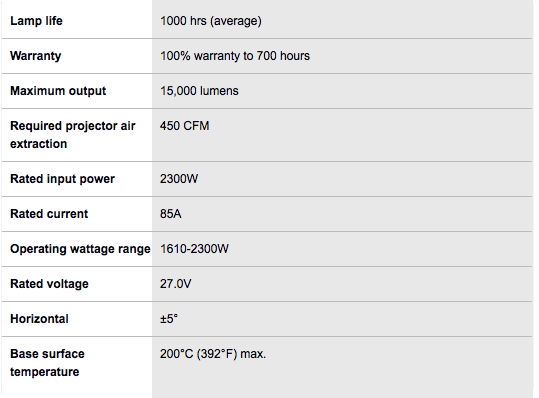Select the 1000 hrs (average) value

coord(211,21)
